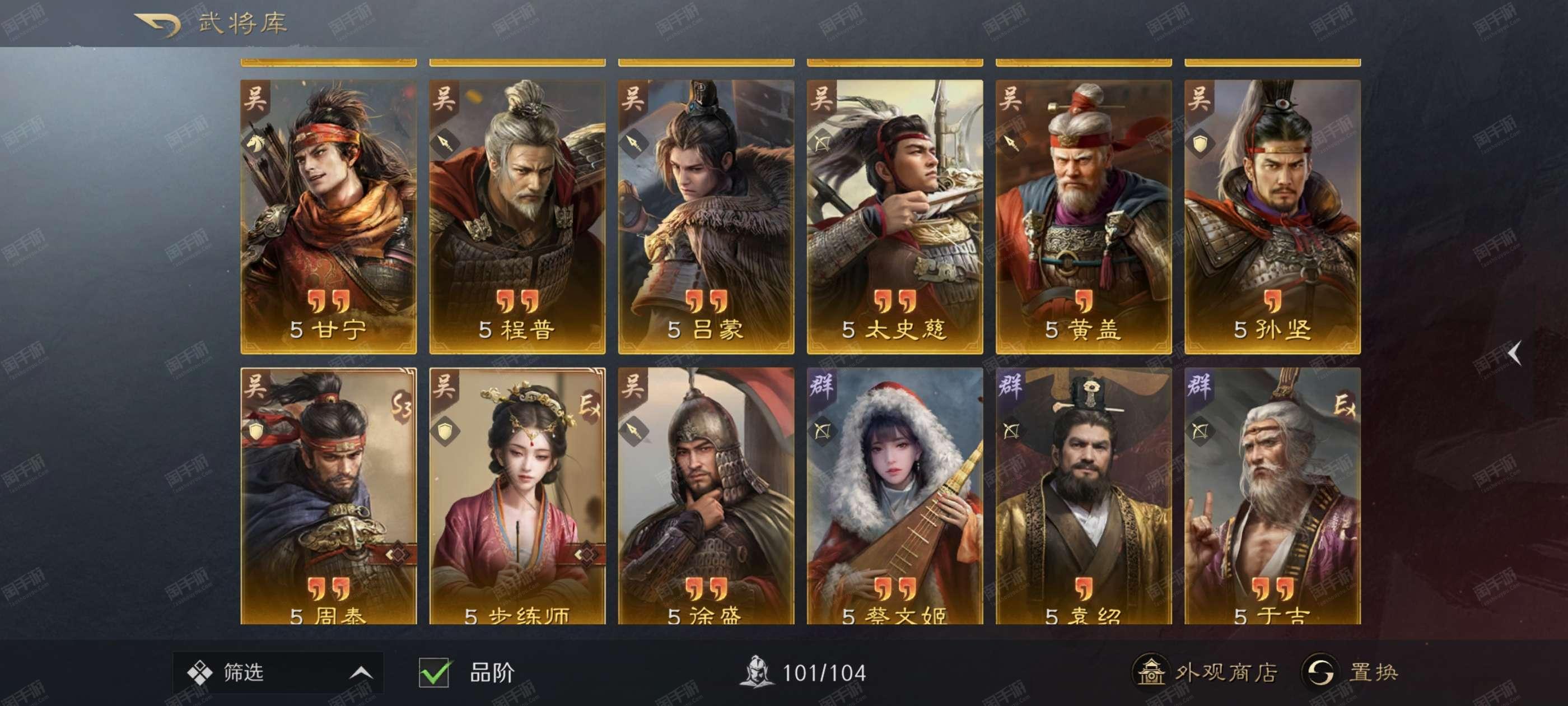The width and height of the screenshot is (1568, 706).
Task: Open the 黄盖 general card
Action: (x=1084, y=217)
